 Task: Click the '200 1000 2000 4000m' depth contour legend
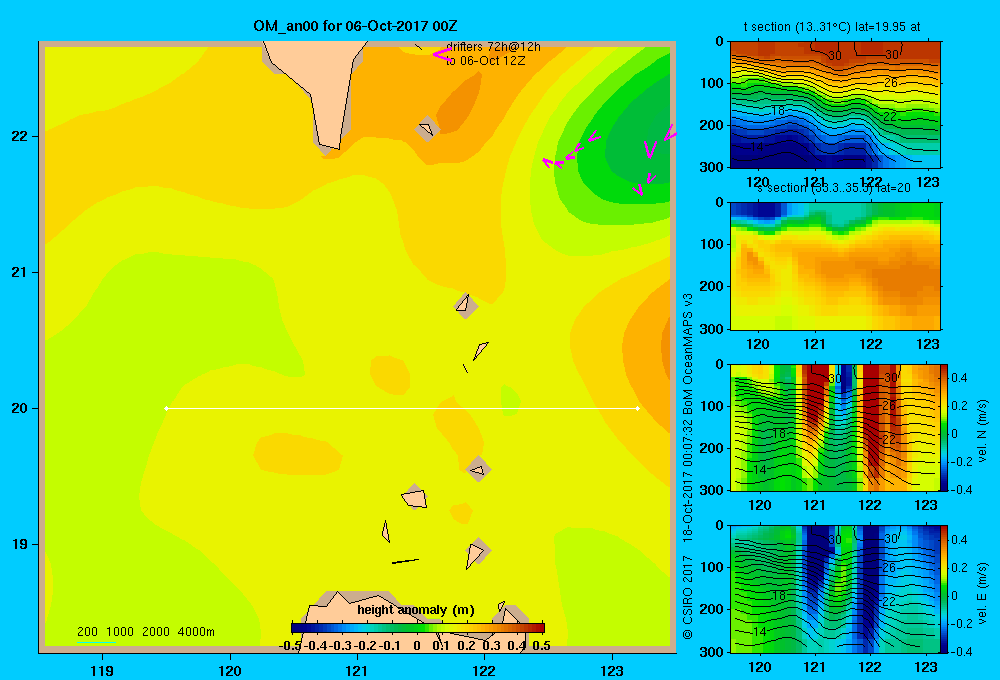145,632
